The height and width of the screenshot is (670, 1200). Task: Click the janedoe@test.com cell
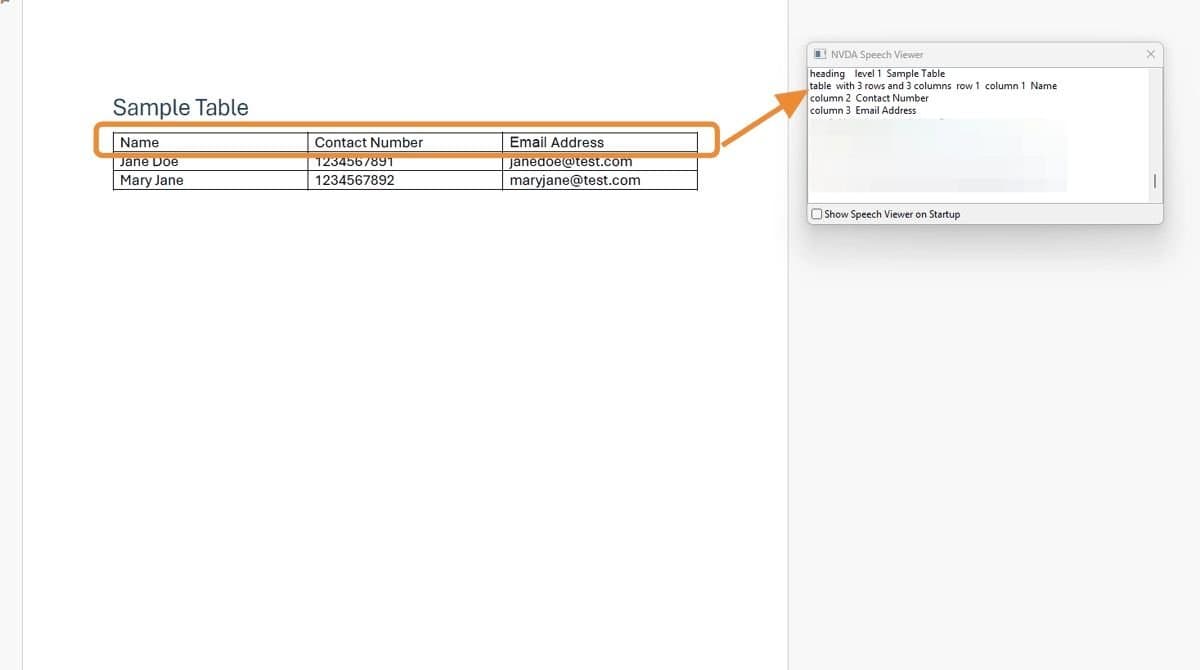point(571,163)
